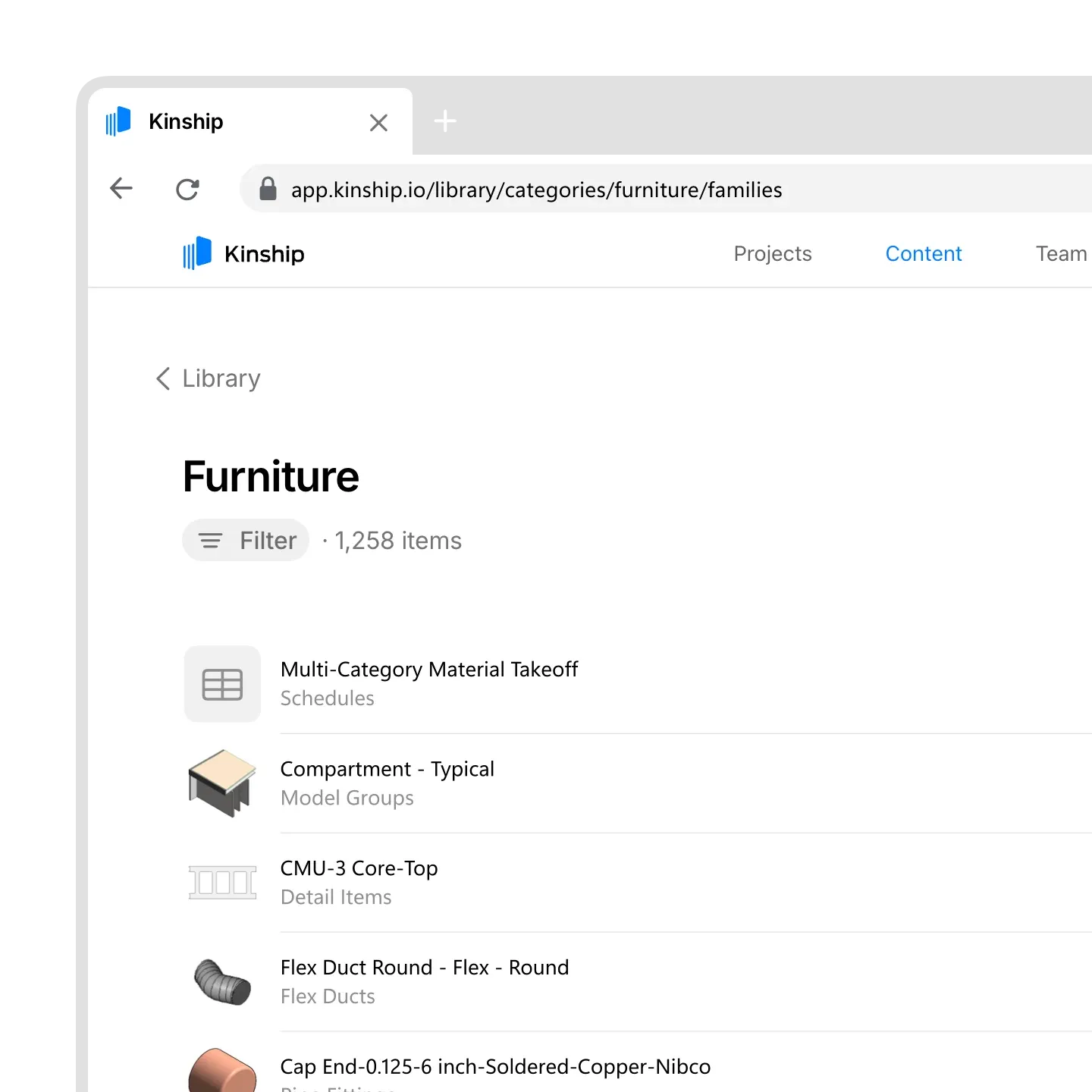
Task: Select the Compartment model thumbnail
Action: (x=222, y=783)
